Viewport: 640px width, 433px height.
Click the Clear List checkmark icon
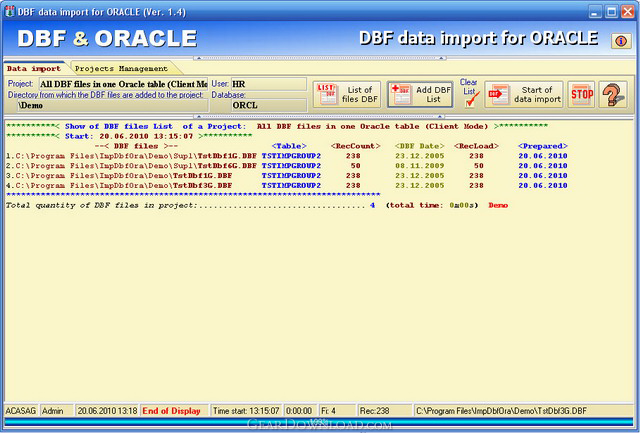click(471, 100)
